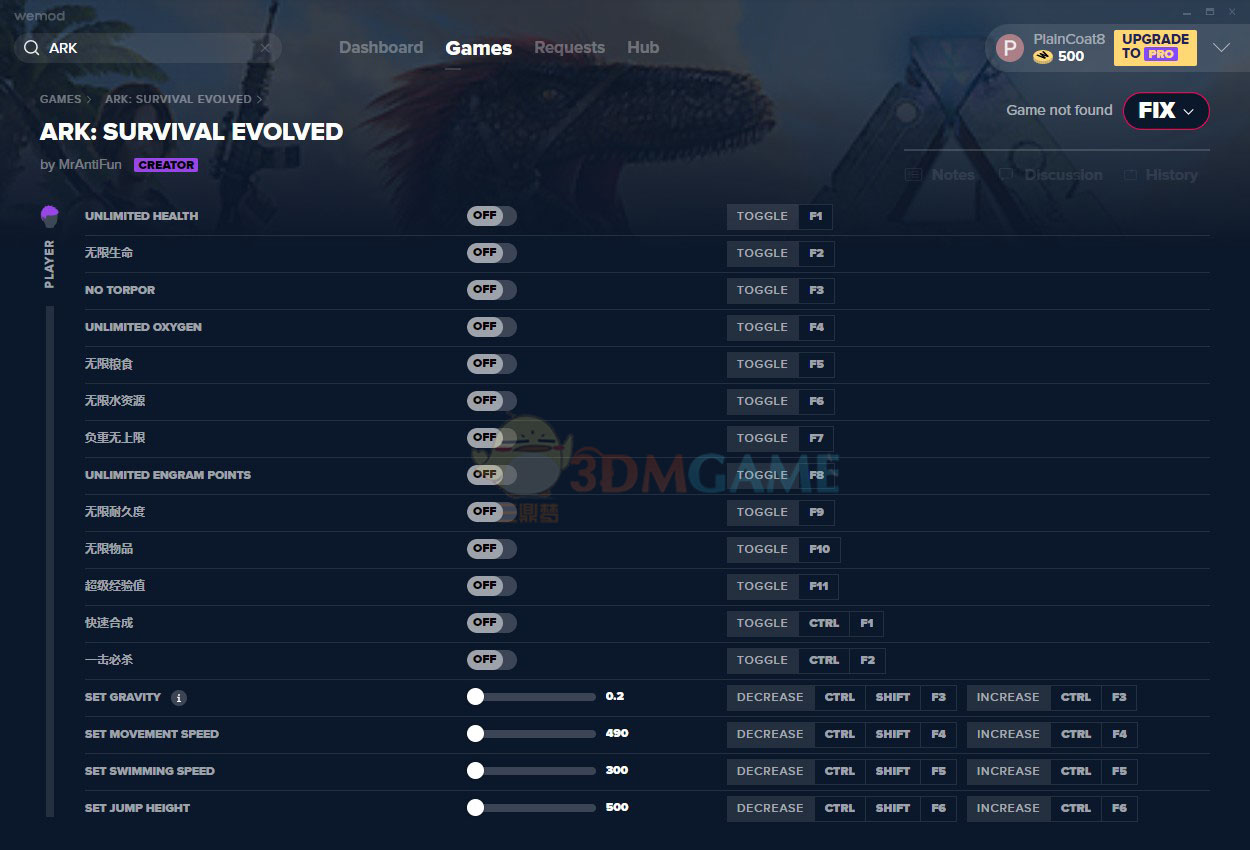The height and width of the screenshot is (850, 1250).
Task: Switch to the Dashboard tab
Action: [x=381, y=48]
